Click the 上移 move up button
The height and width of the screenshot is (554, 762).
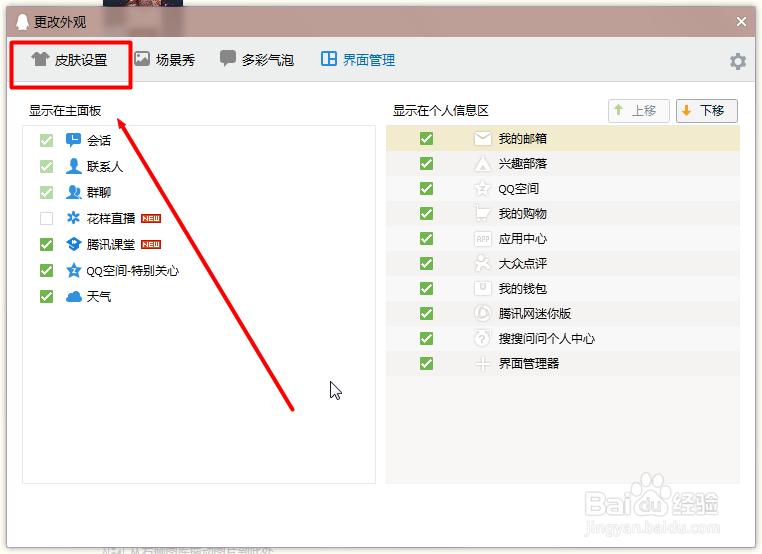639,111
